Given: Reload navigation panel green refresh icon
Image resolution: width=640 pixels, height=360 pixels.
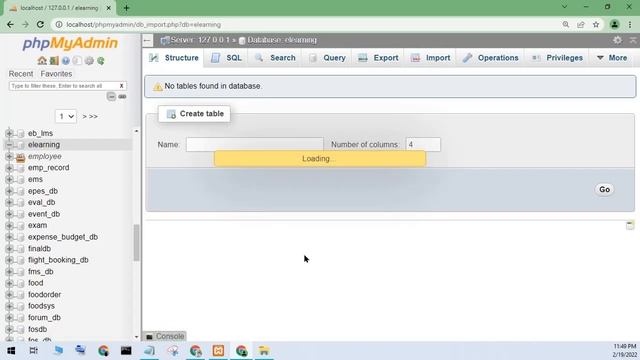Looking at the screenshot, I should (101, 61).
